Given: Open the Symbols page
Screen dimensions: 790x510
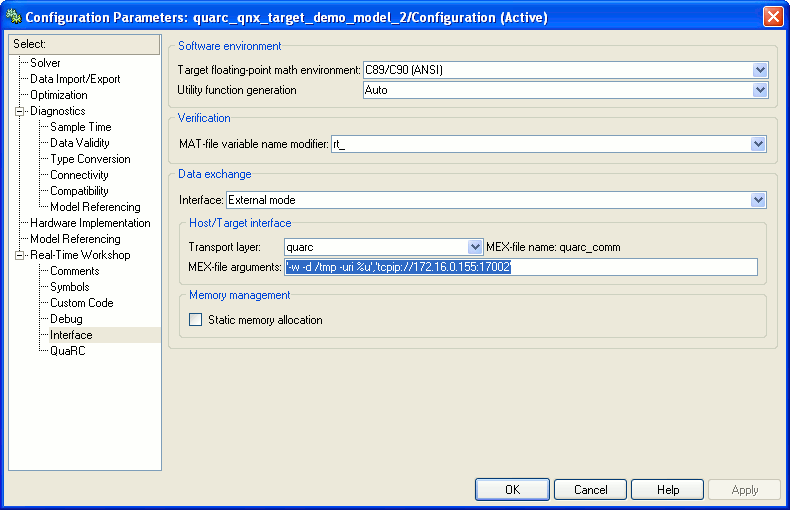Looking at the screenshot, I should click(70, 287).
